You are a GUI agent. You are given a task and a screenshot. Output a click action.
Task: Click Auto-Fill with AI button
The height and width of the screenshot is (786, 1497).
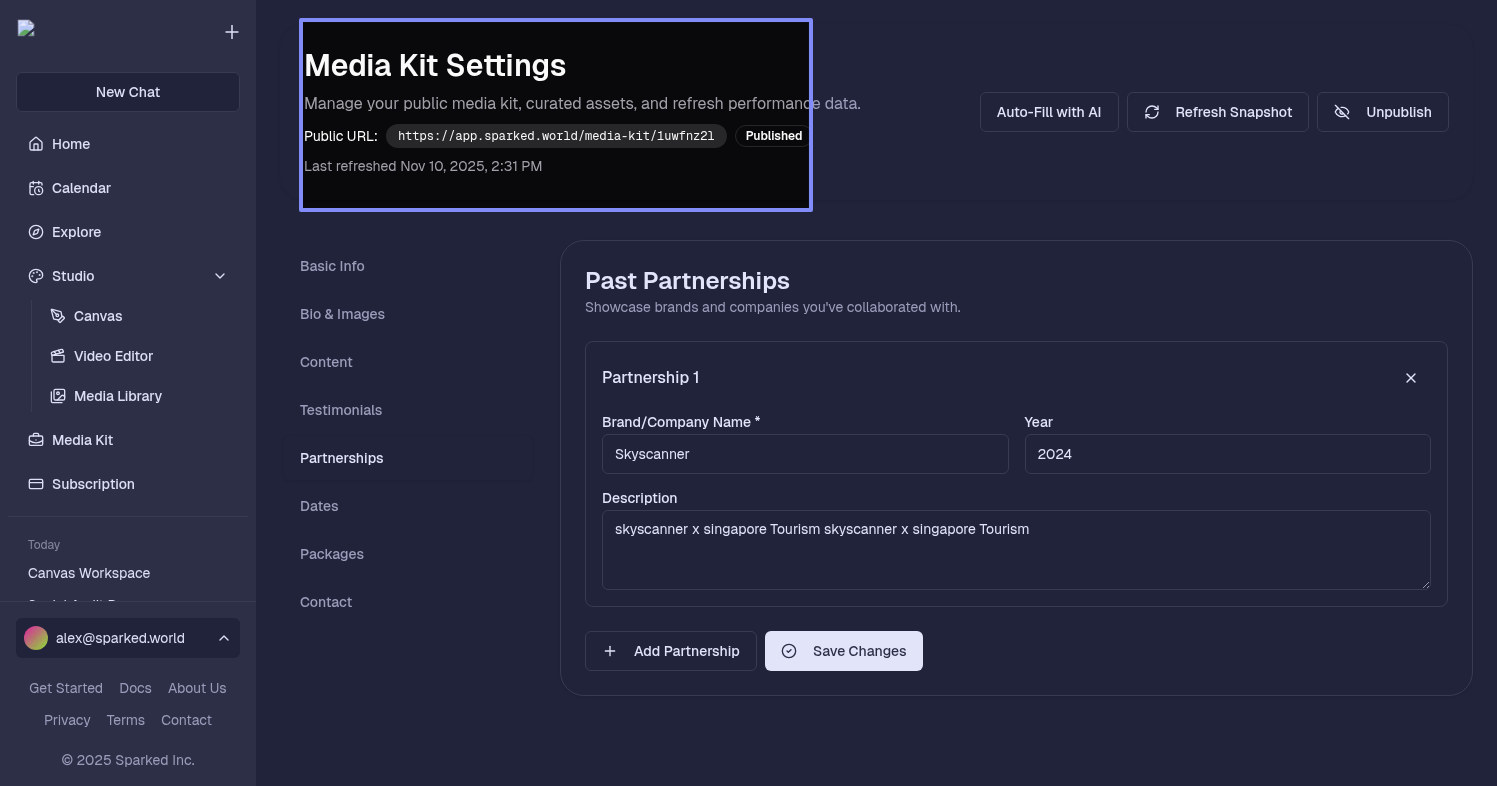(1048, 112)
